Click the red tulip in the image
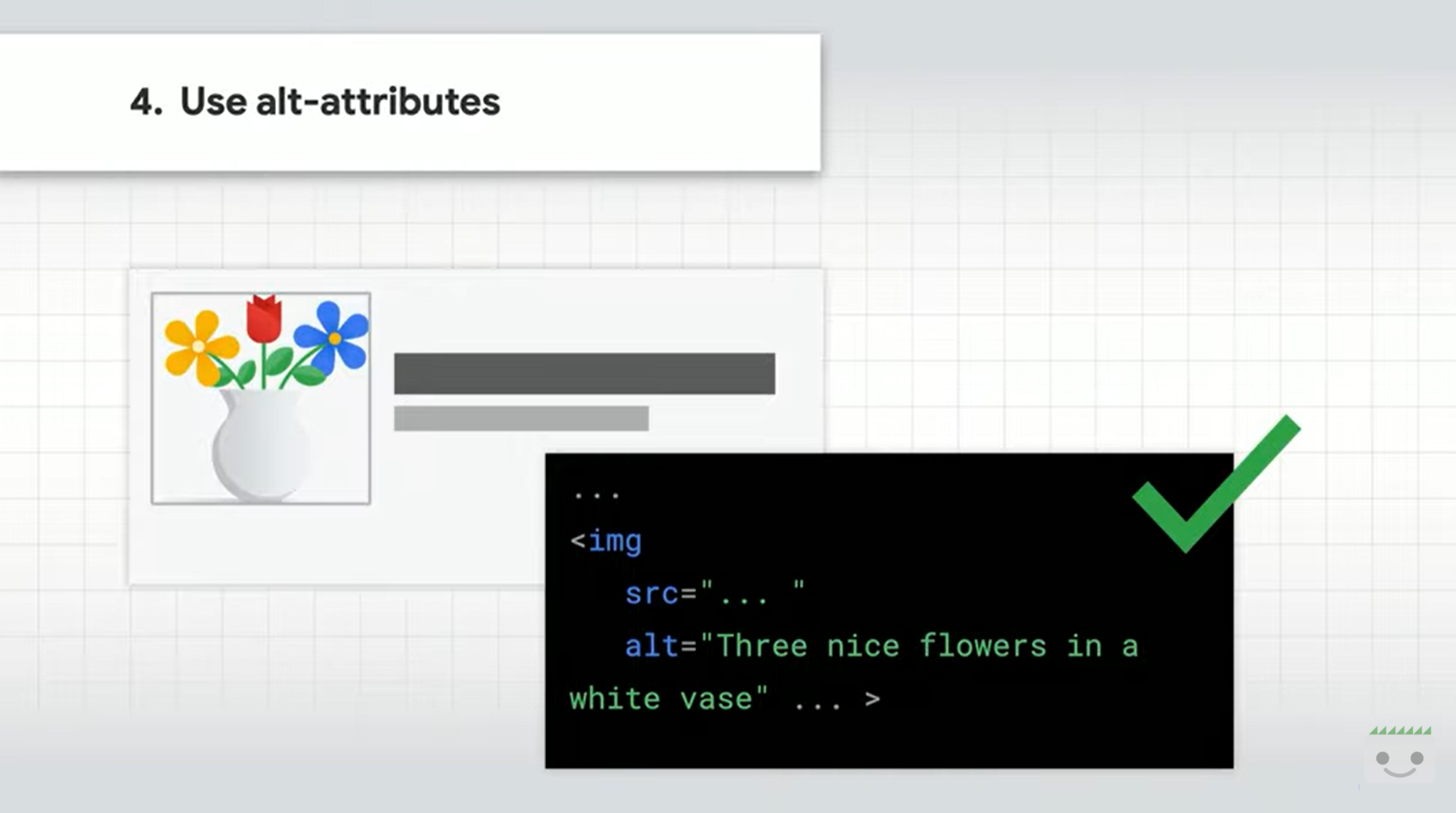Viewport: 1456px width, 813px height. click(264, 319)
